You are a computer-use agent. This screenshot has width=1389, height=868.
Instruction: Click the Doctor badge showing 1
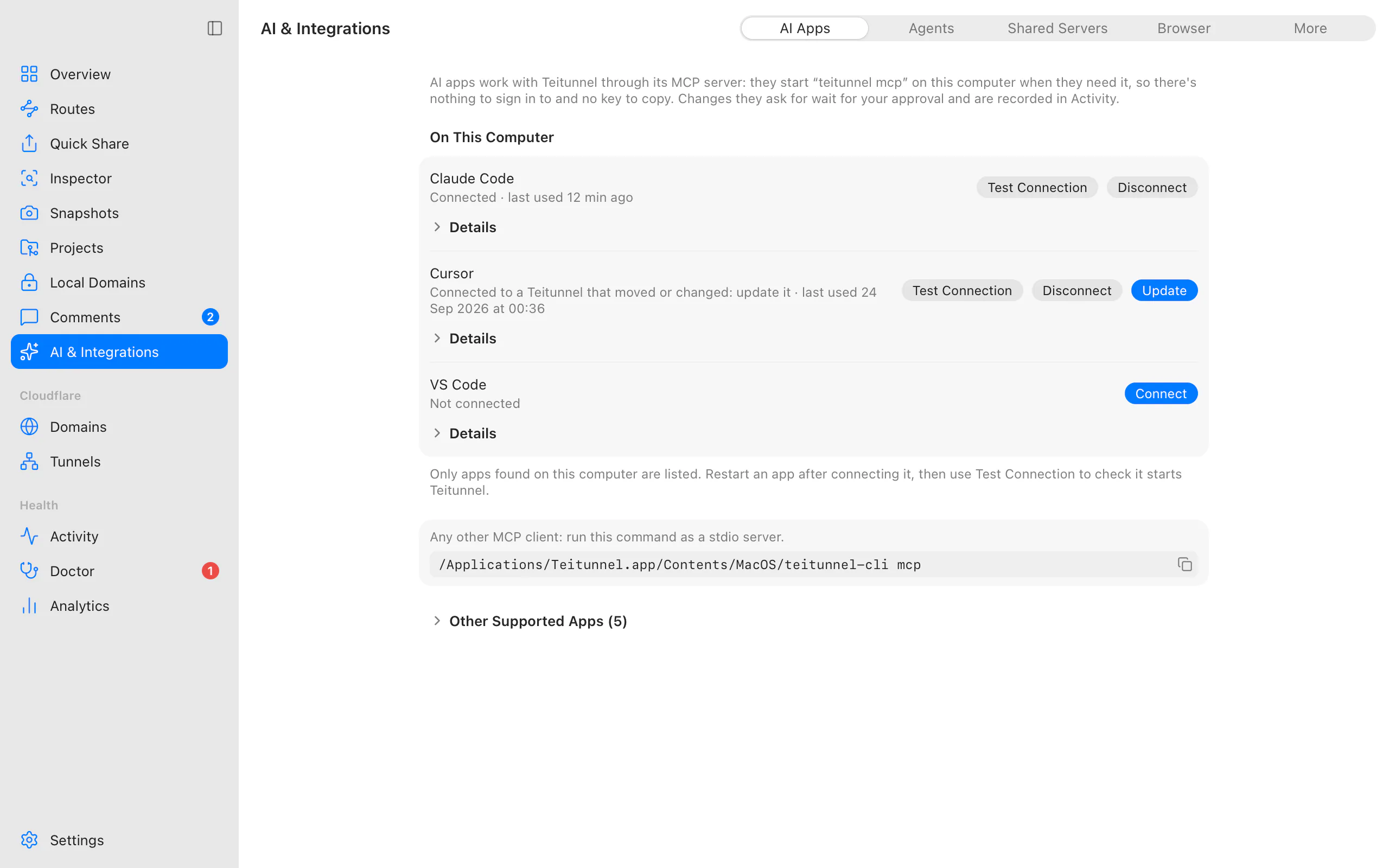pyautogui.click(x=210, y=571)
